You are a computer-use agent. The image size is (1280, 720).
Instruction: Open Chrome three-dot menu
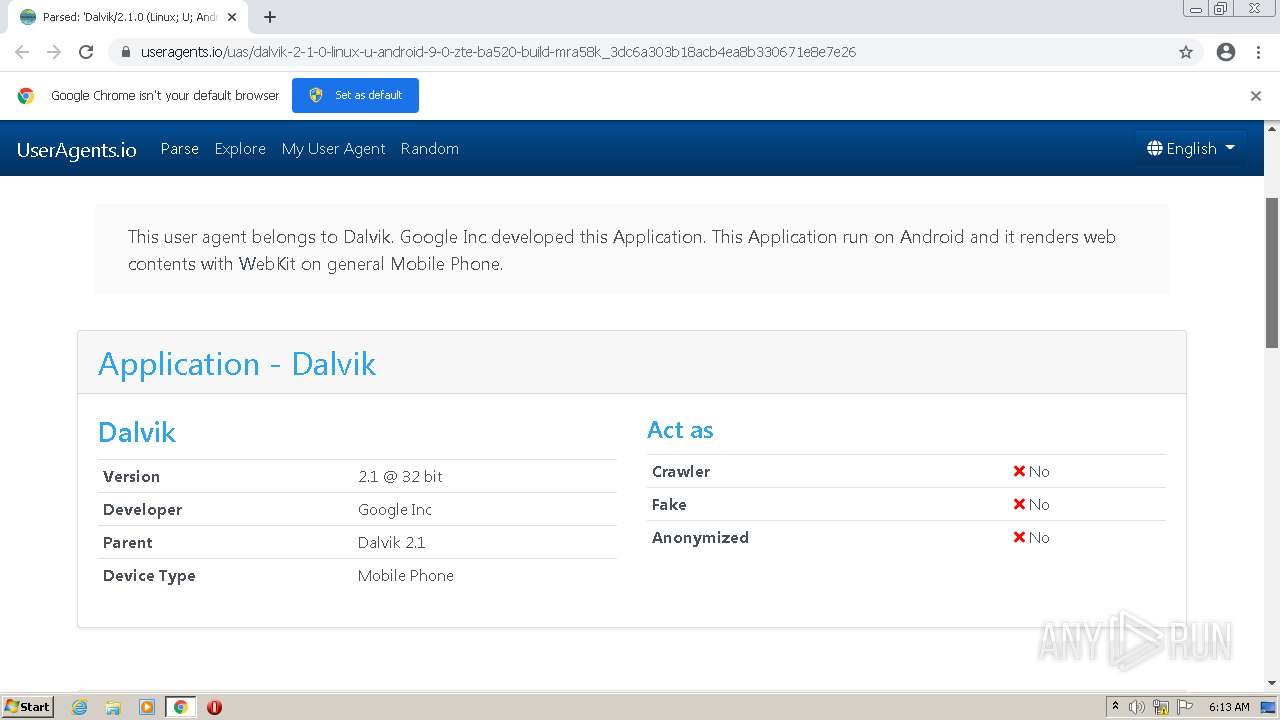tap(1258, 52)
